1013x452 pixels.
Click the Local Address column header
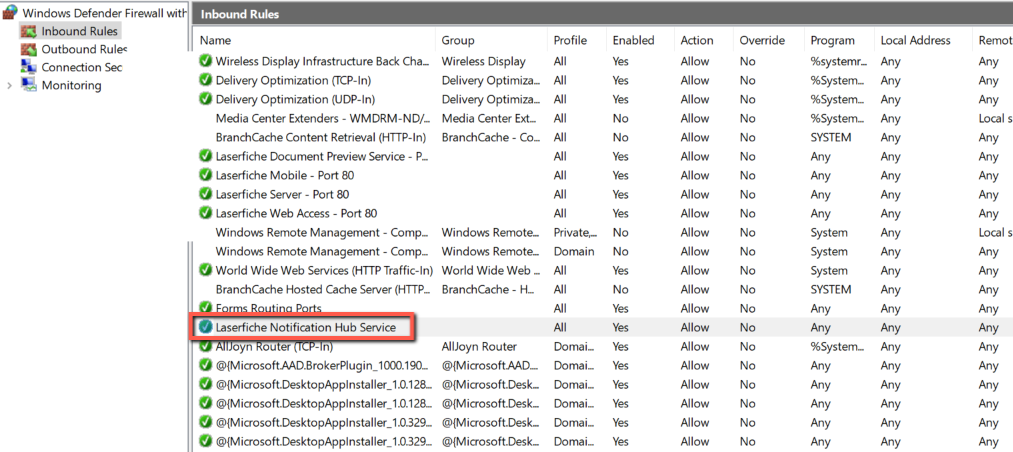[x=914, y=40]
